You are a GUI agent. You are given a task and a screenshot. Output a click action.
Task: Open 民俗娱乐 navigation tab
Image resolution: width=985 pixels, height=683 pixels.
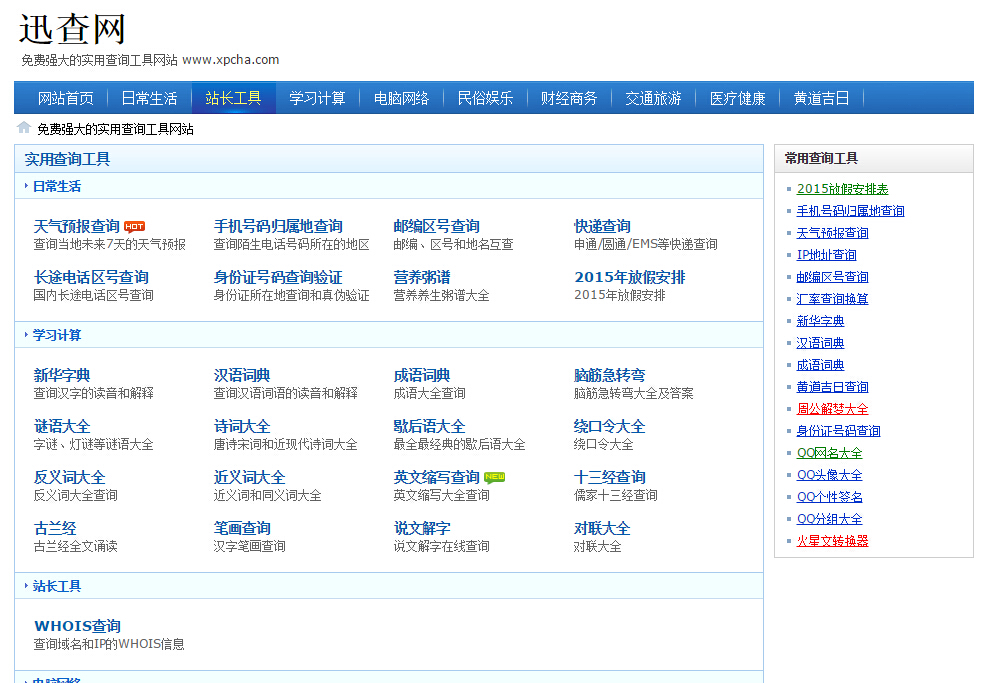pyautogui.click(x=485, y=99)
